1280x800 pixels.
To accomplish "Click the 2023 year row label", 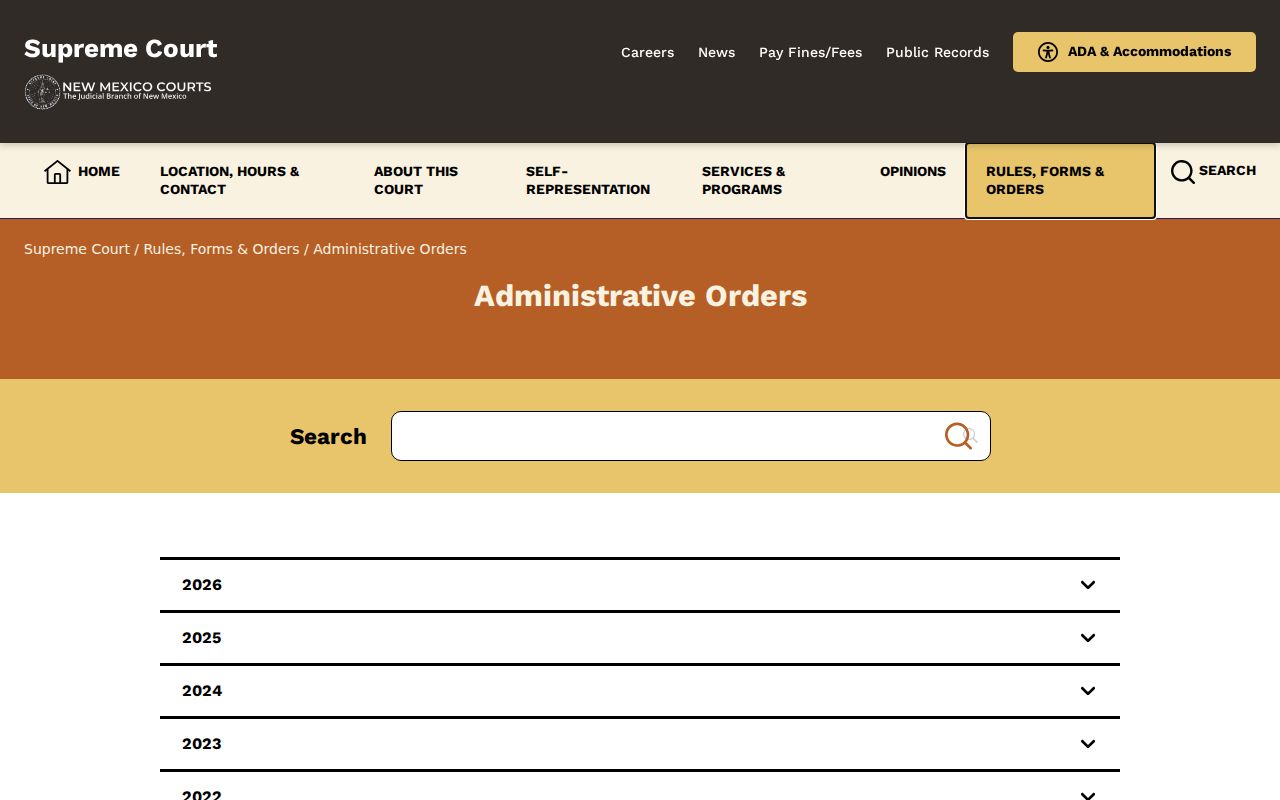I will [202, 744].
